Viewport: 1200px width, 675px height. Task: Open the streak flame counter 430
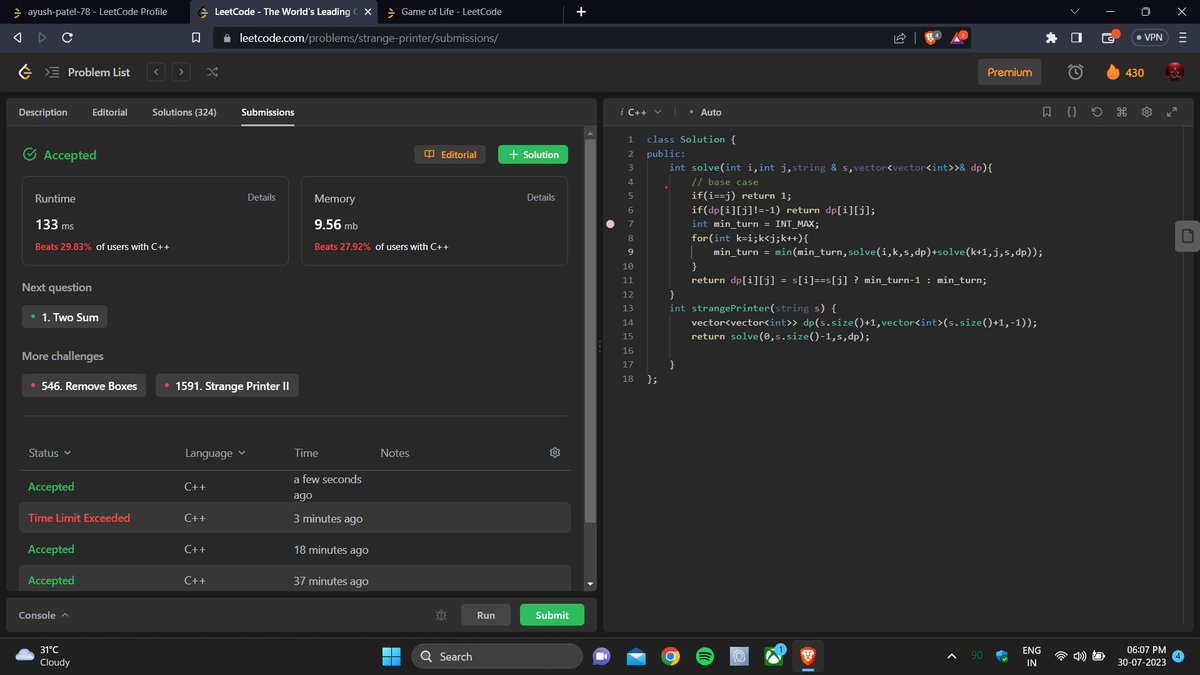coord(1124,72)
